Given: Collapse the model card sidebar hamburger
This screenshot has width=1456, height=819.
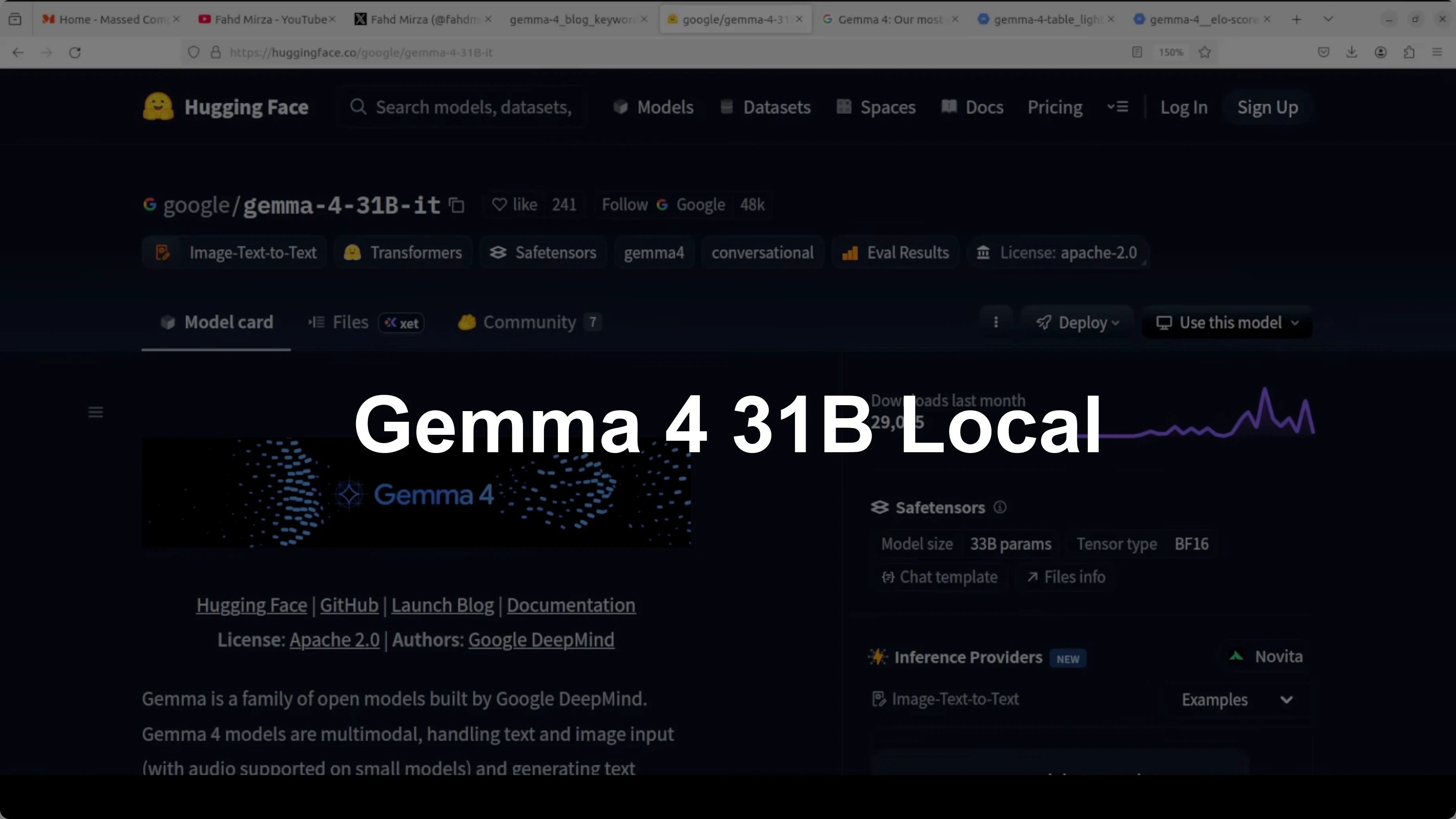Looking at the screenshot, I should 95,411.
